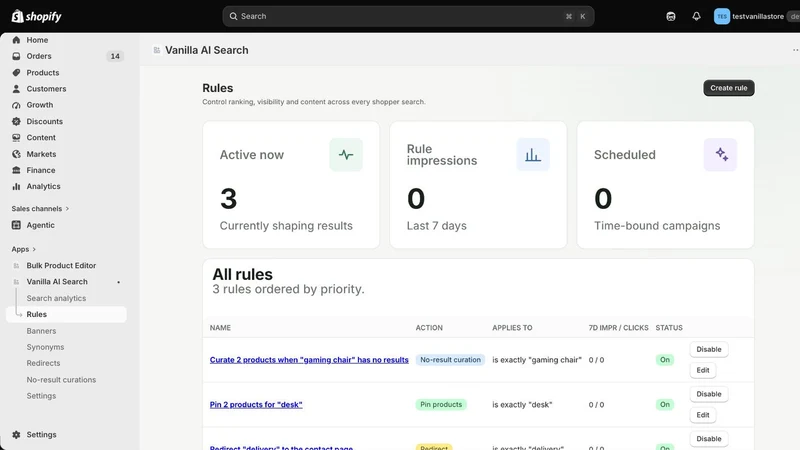Viewport: 800px width, 450px height.
Task: Click the Active now pulse icon
Action: pyautogui.click(x=346, y=155)
